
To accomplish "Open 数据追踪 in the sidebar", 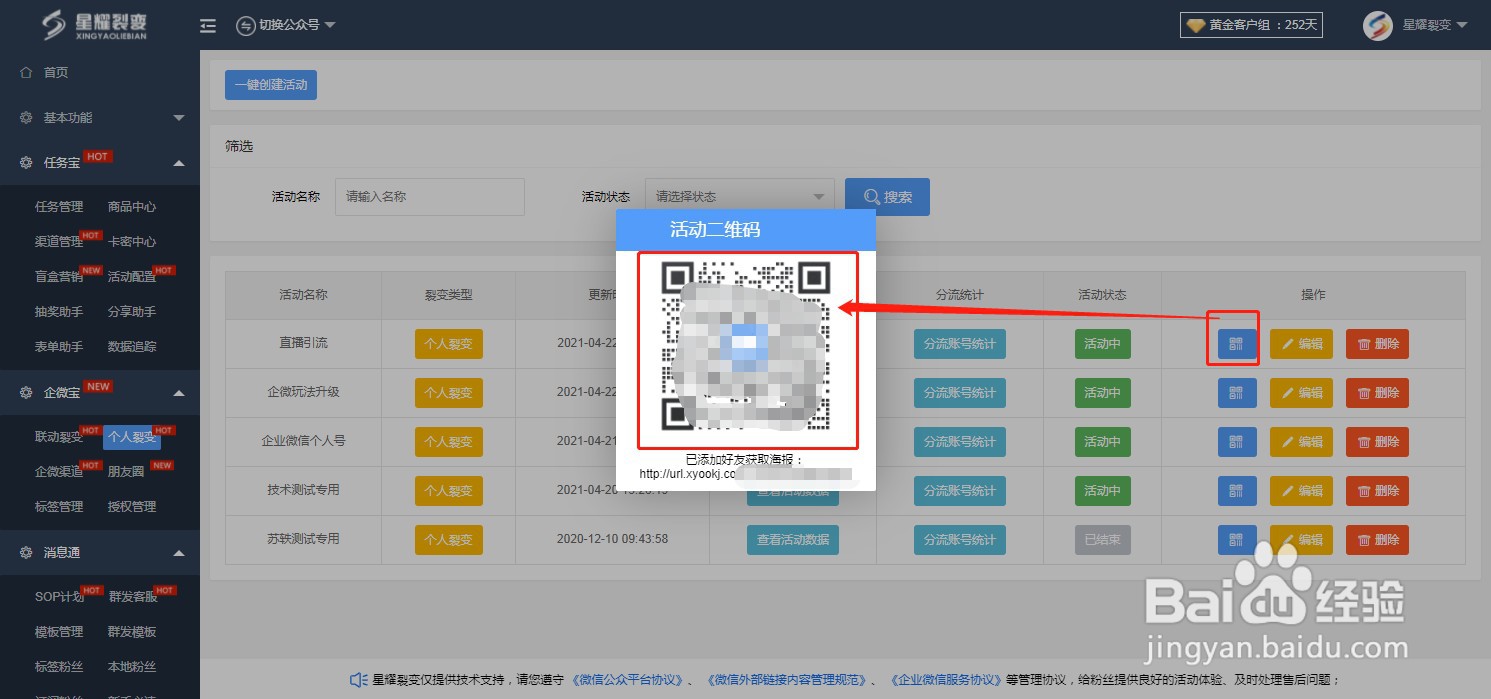I will 132,347.
